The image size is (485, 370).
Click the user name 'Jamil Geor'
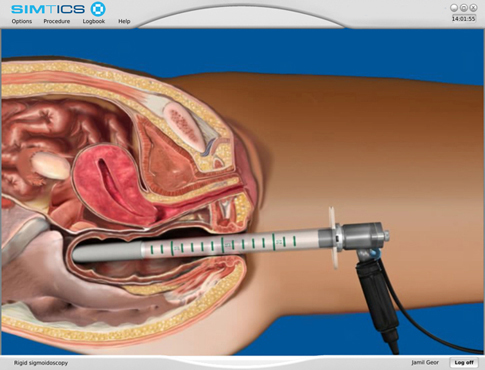pos(425,362)
